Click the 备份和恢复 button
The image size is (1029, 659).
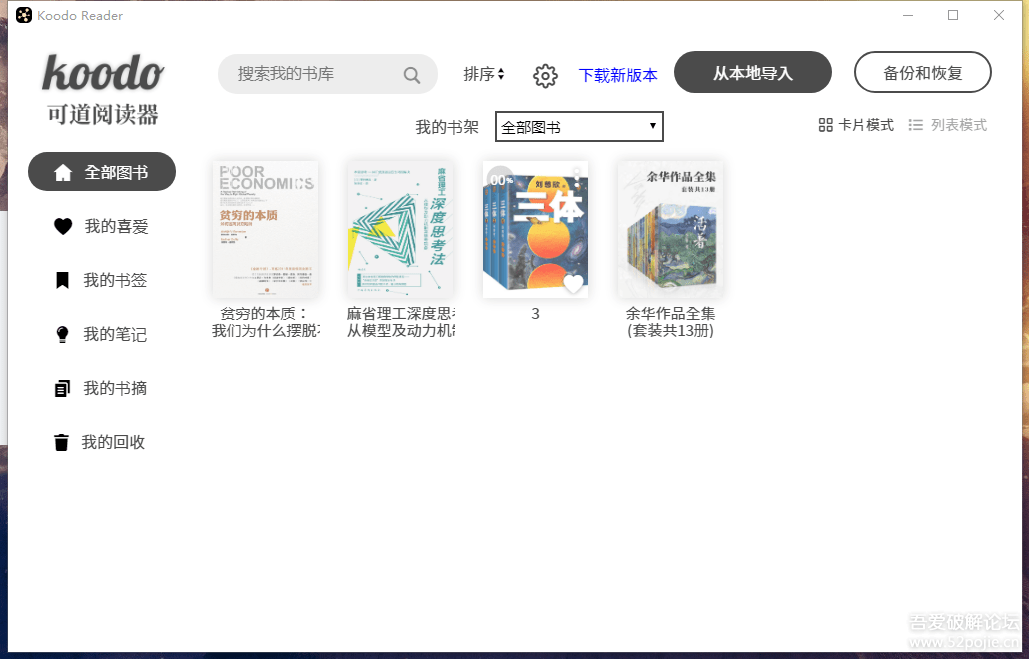923,72
